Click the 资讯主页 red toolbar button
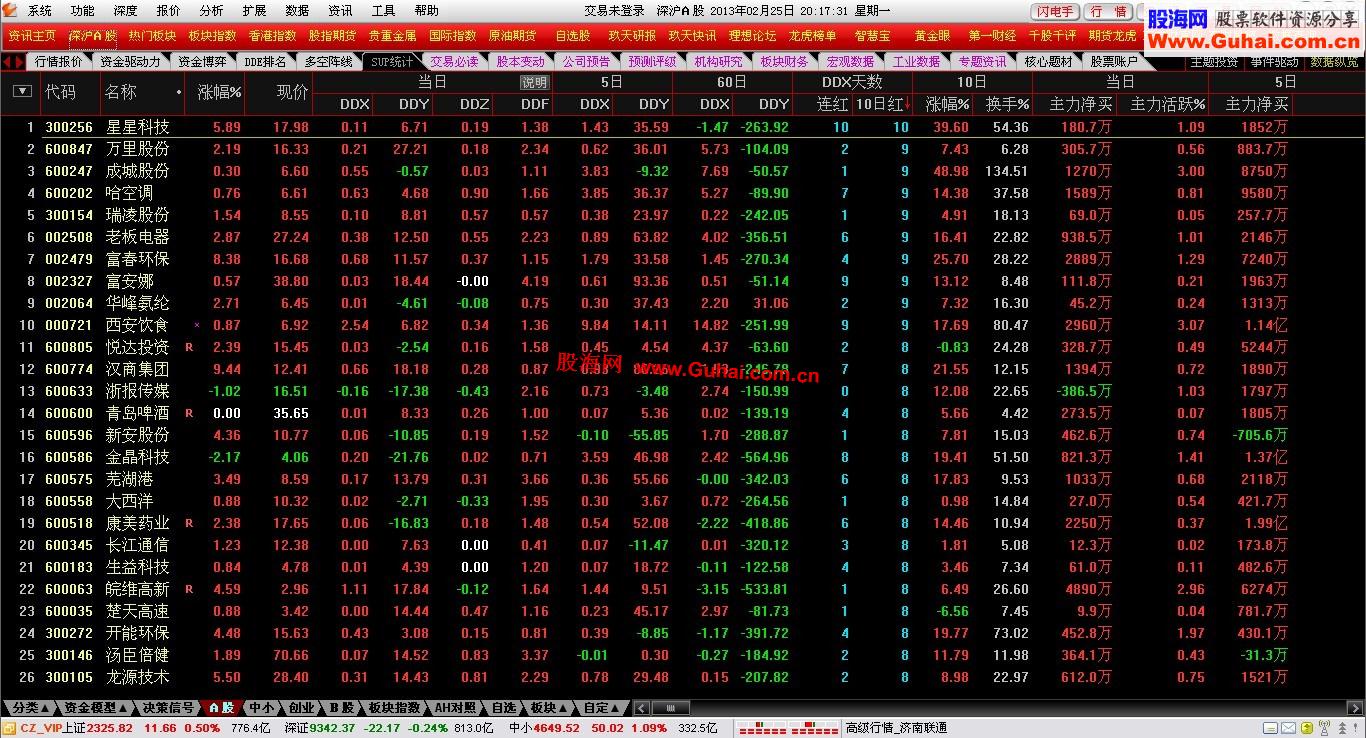This screenshot has height=738, width=1366. [x=32, y=35]
